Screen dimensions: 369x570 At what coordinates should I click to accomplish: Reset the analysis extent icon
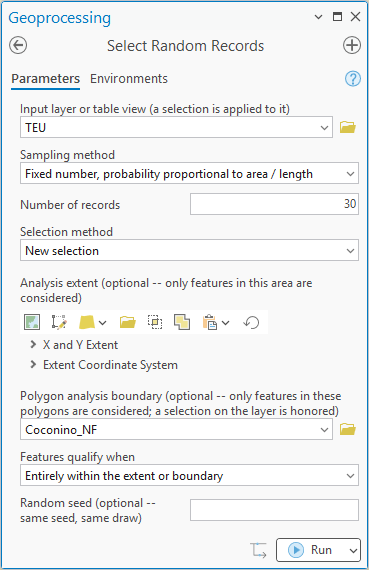click(251, 322)
